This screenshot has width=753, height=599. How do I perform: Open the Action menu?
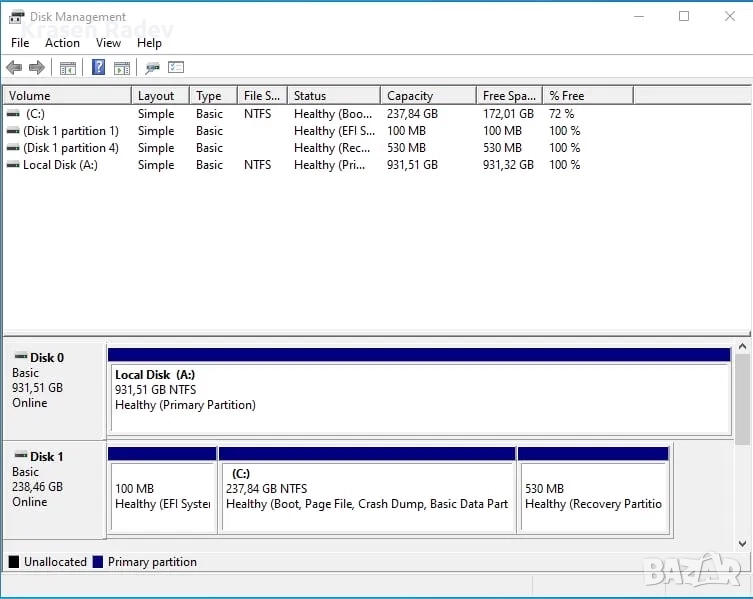pos(62,43)
